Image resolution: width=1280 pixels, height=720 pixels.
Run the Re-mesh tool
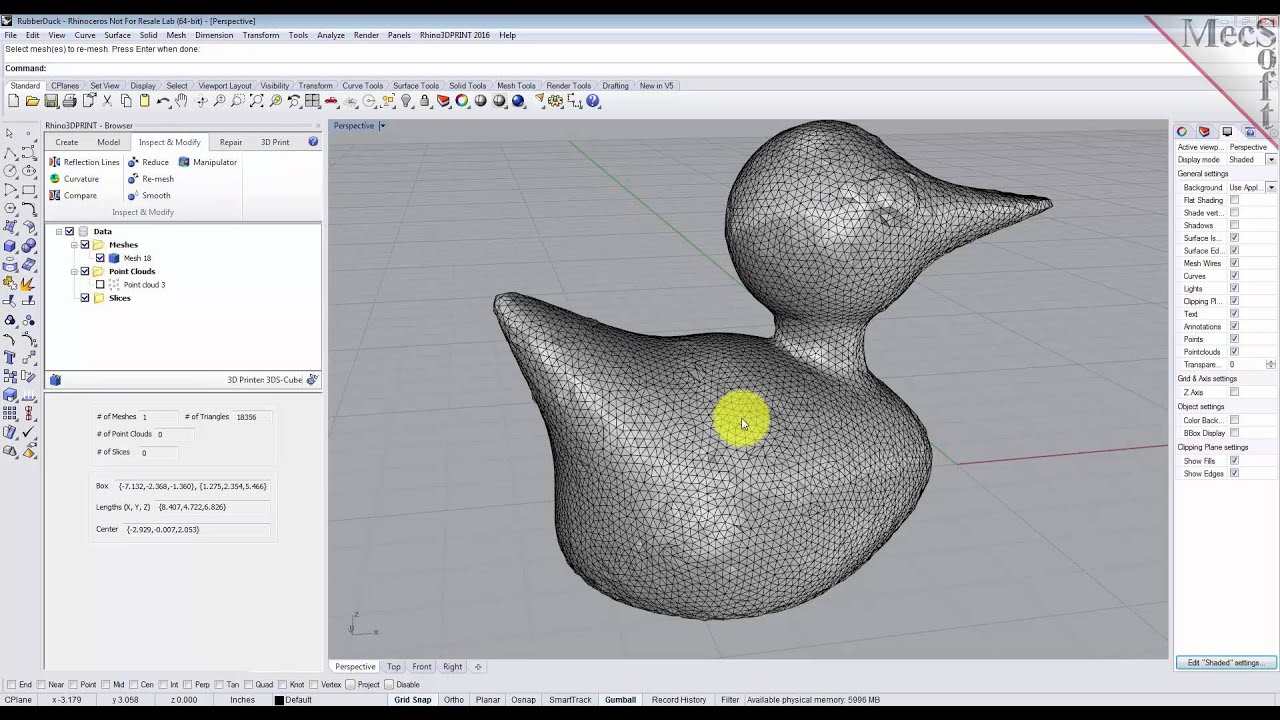(151, 179)
